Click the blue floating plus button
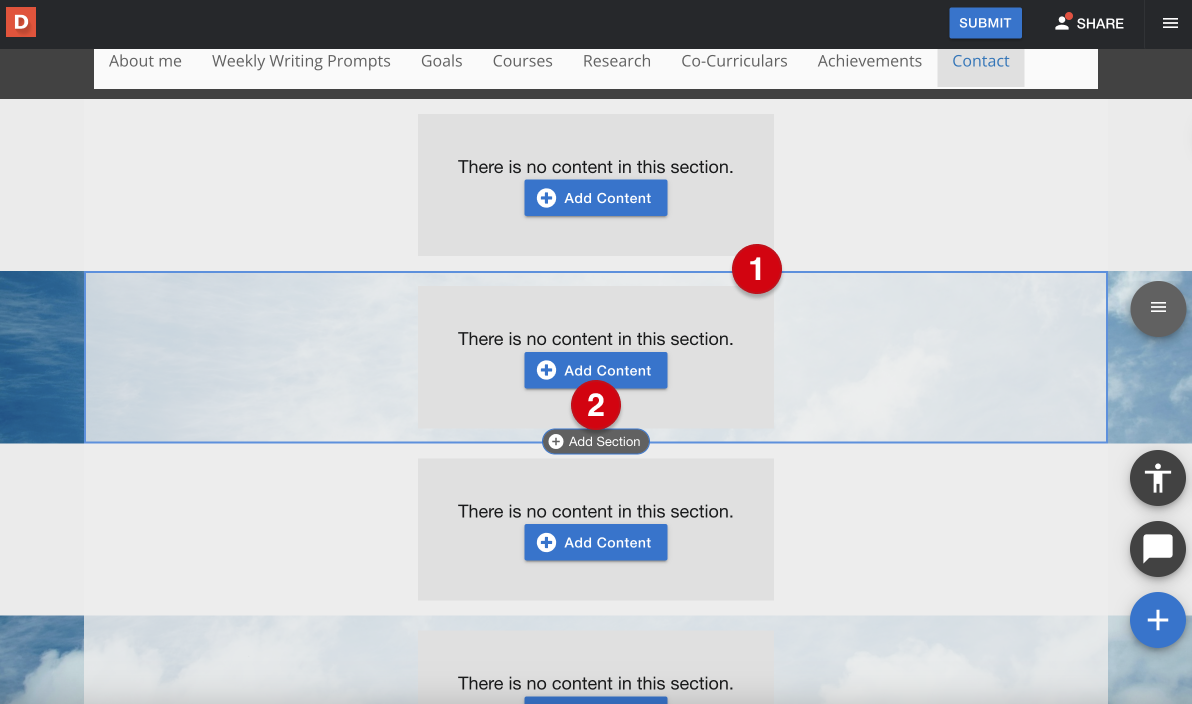The height and width of the screenshot is (704, 1192). click(1158, 620)
